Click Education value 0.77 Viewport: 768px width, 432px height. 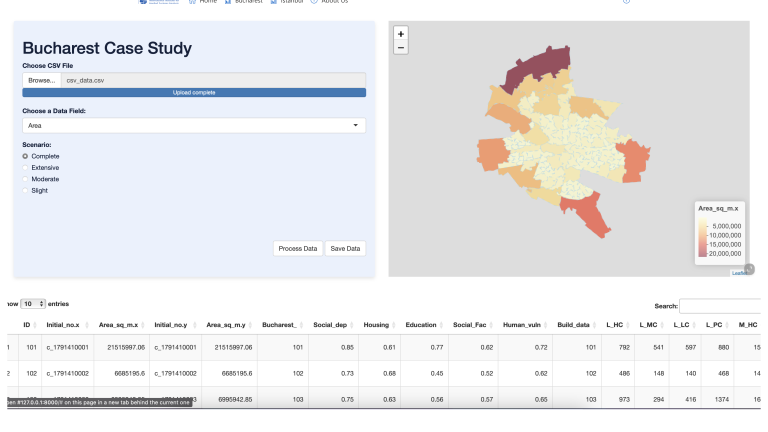[x=437, y=347]
